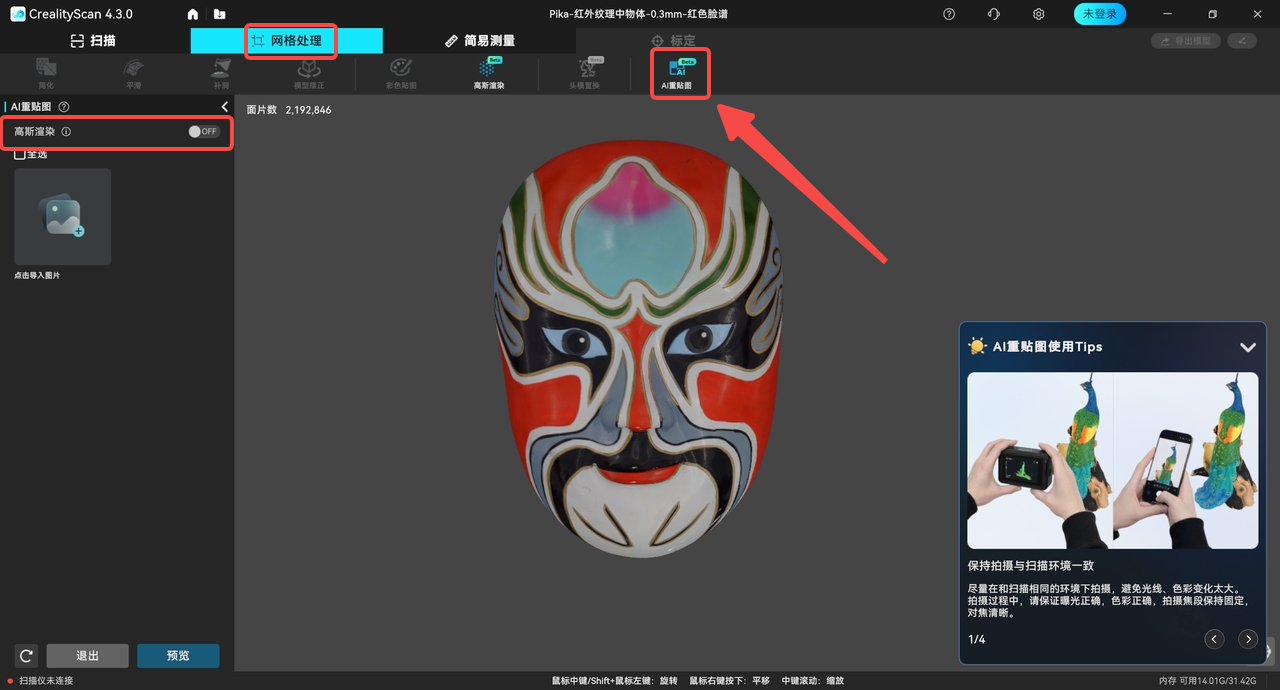Open customer support headset icon

point(993,14)
